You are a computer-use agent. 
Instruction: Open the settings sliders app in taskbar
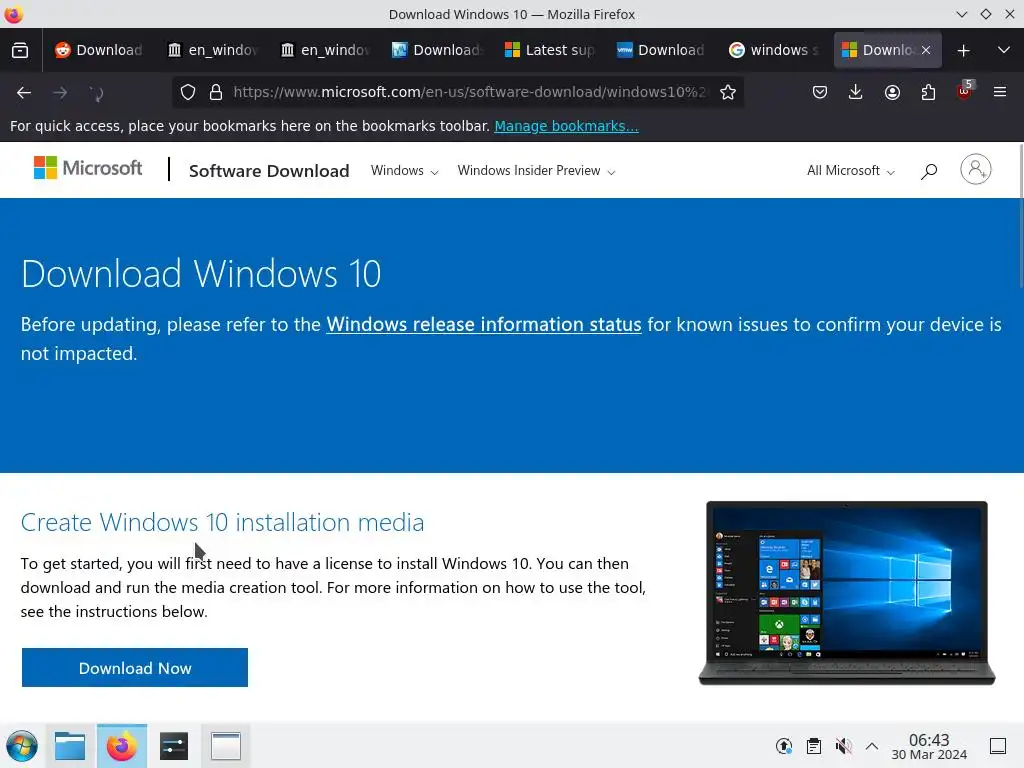pyautogui.click(x=174, y=746)
